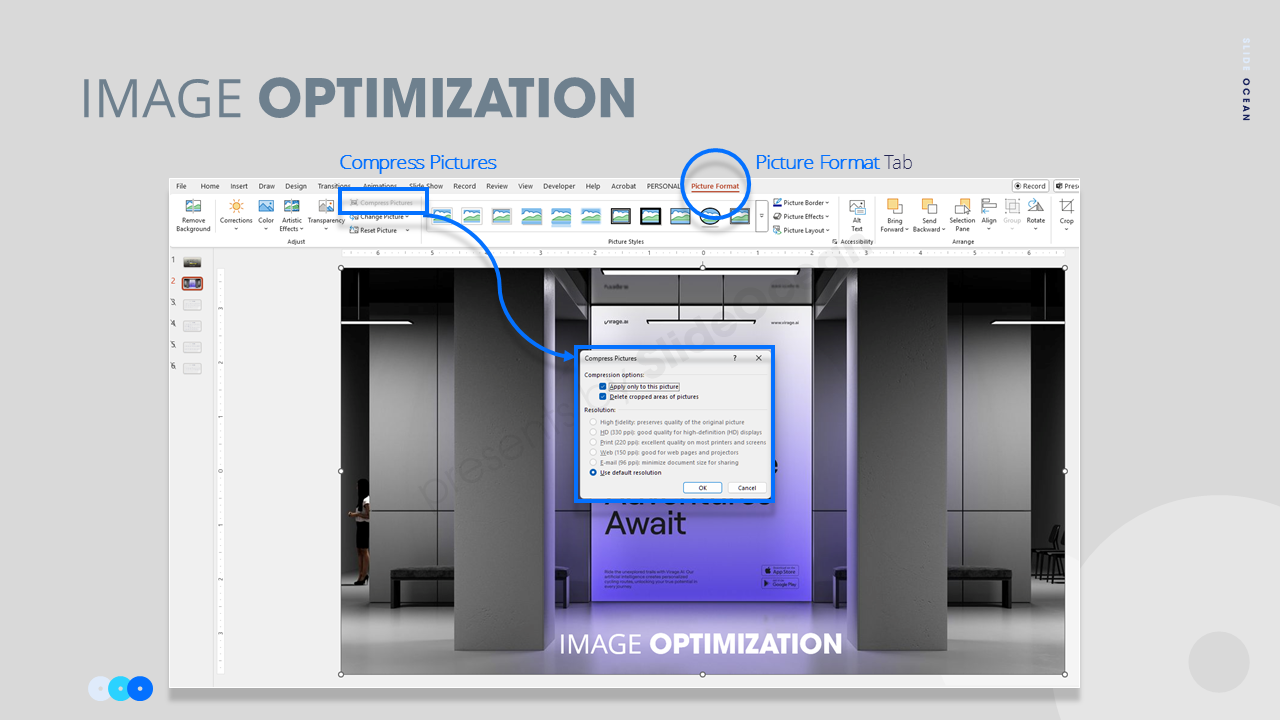Screen dimensions: 1280x720
Task: Expand the Reset Picture dropdown arrow
Action: point(407,230)
